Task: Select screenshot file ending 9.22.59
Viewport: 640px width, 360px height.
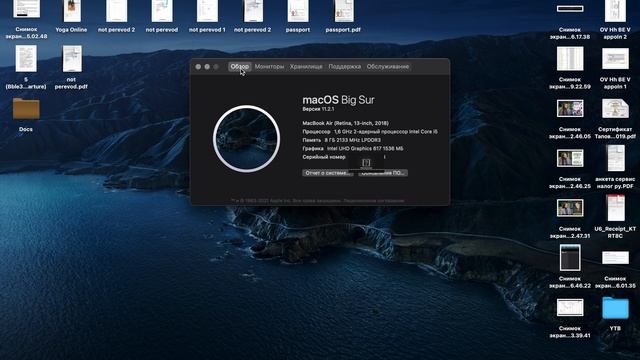Action: coord(570,59)
